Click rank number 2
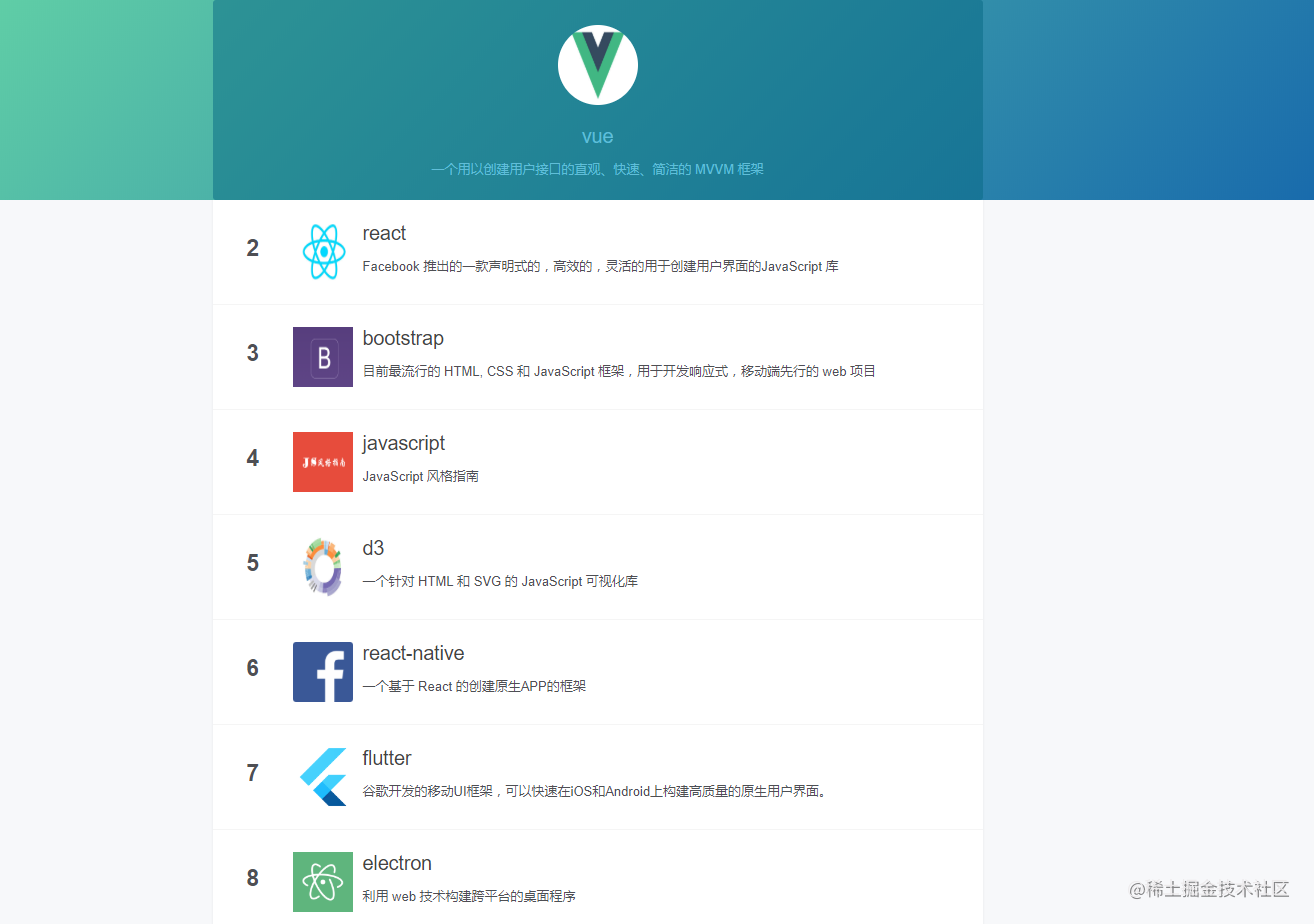The height and width of the screenshot is (924, 1314). [x=253, y=248]
